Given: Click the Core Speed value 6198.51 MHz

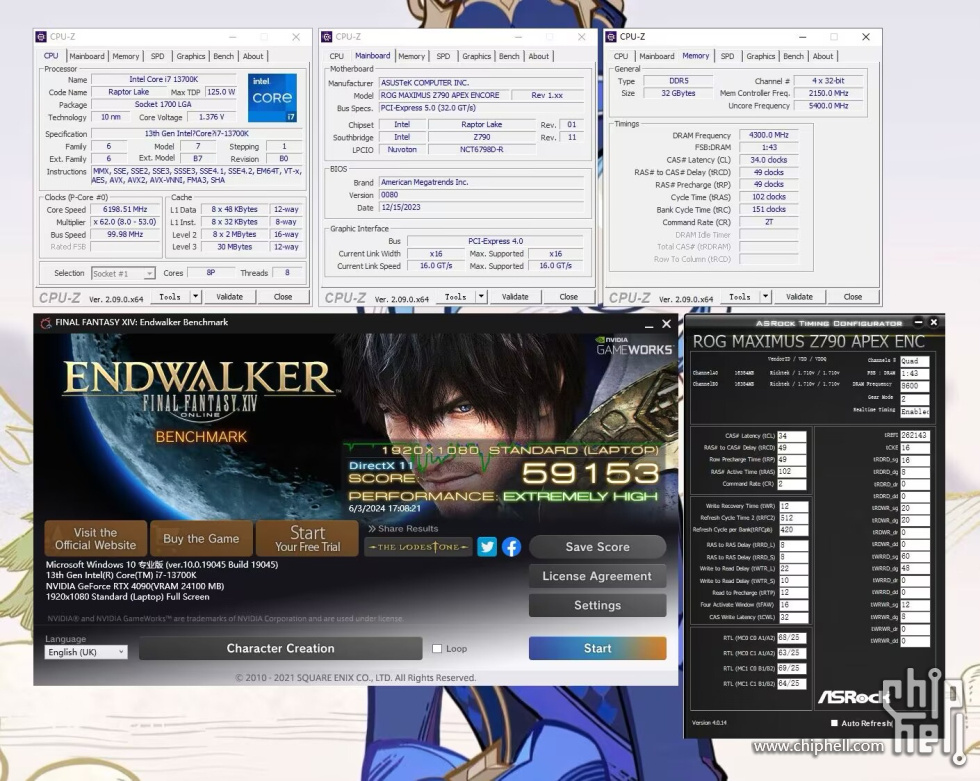Looking at the screenshot, I should [x=126, y=209].
